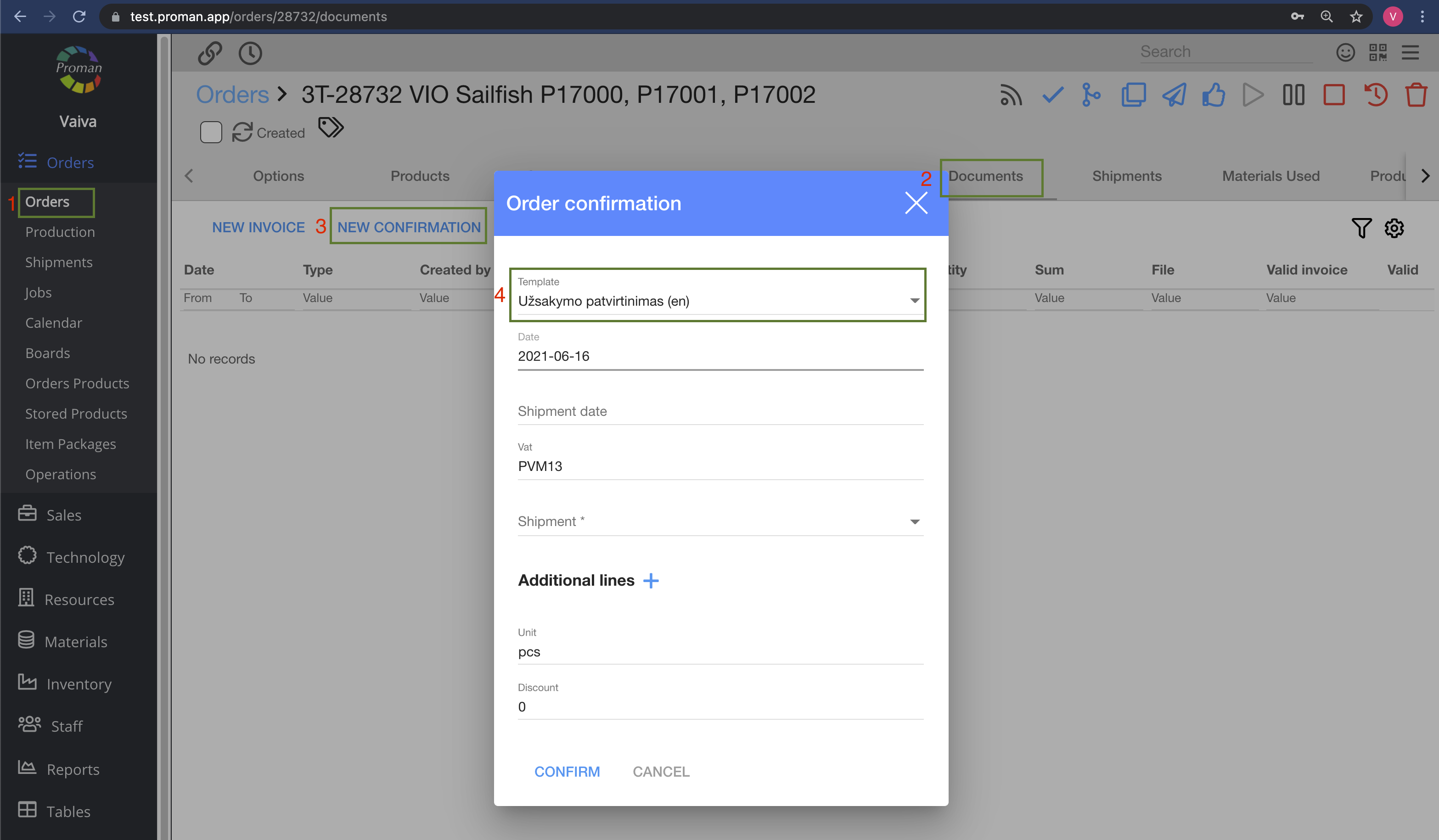1439x840 pixels.
Task: Open the clock history icon
Action: pyautogui.click(x=250, y=53)
